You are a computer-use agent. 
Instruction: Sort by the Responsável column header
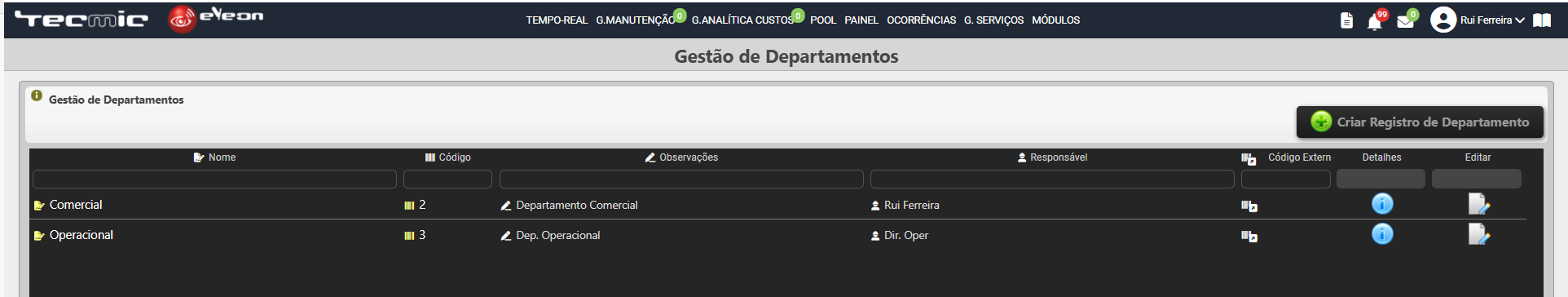pyautogui.click(x=1052, y=157)
